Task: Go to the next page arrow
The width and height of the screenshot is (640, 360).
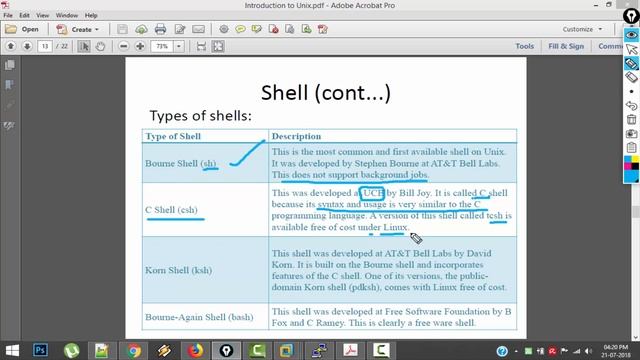Action: (27, 46)
